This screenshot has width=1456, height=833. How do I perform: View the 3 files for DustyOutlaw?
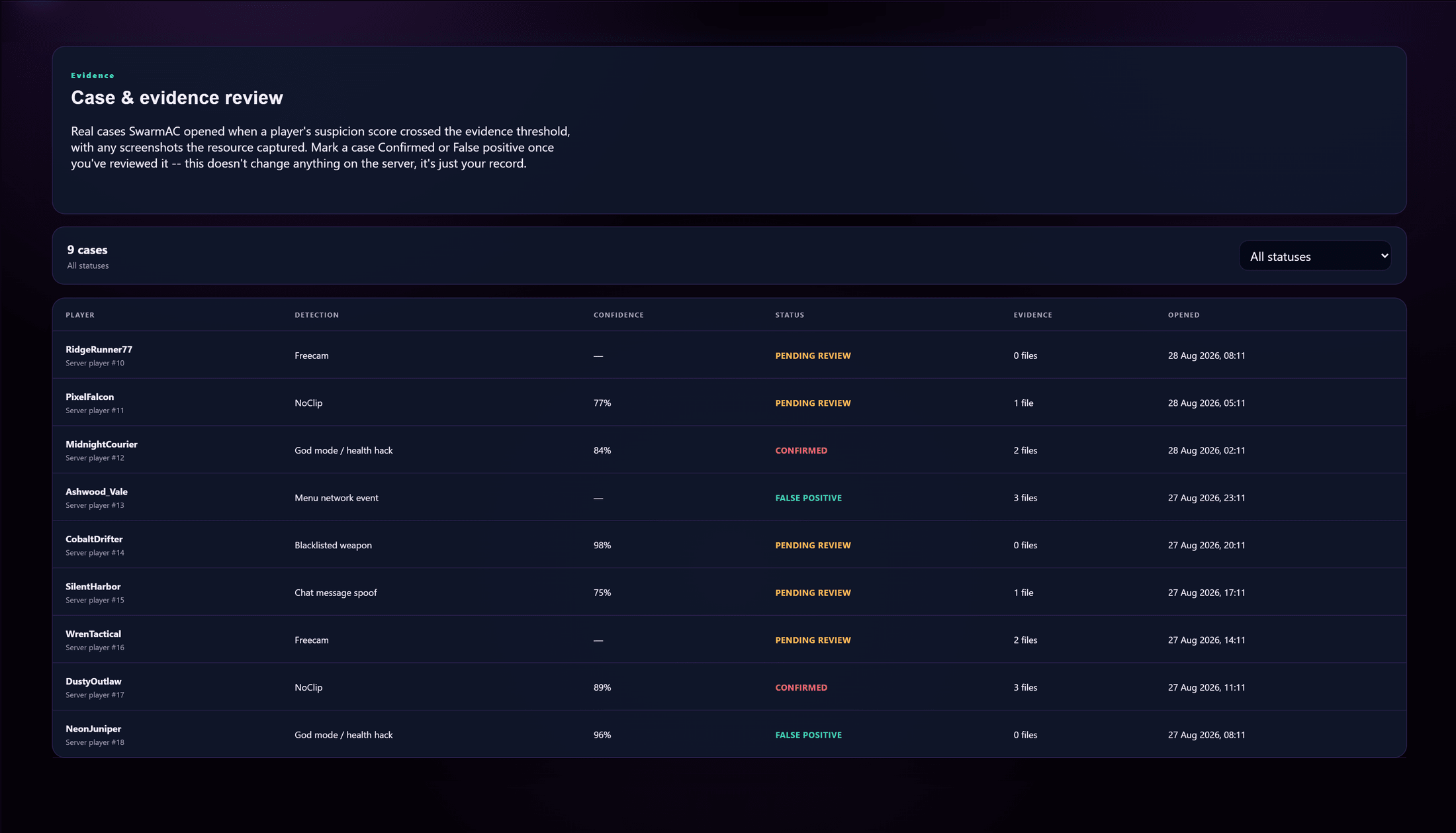click(x=1025, y=687)
